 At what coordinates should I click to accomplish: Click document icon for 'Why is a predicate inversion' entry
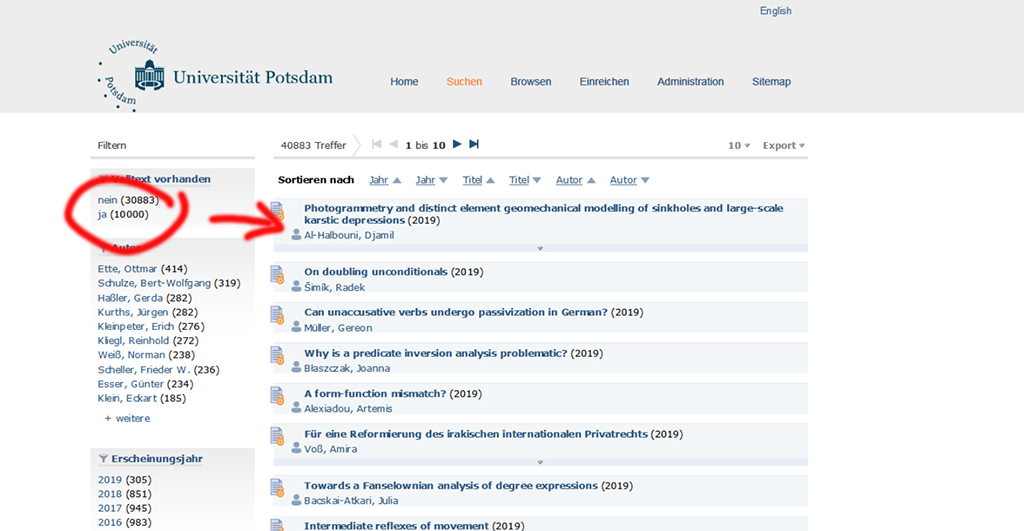(277, 355)
